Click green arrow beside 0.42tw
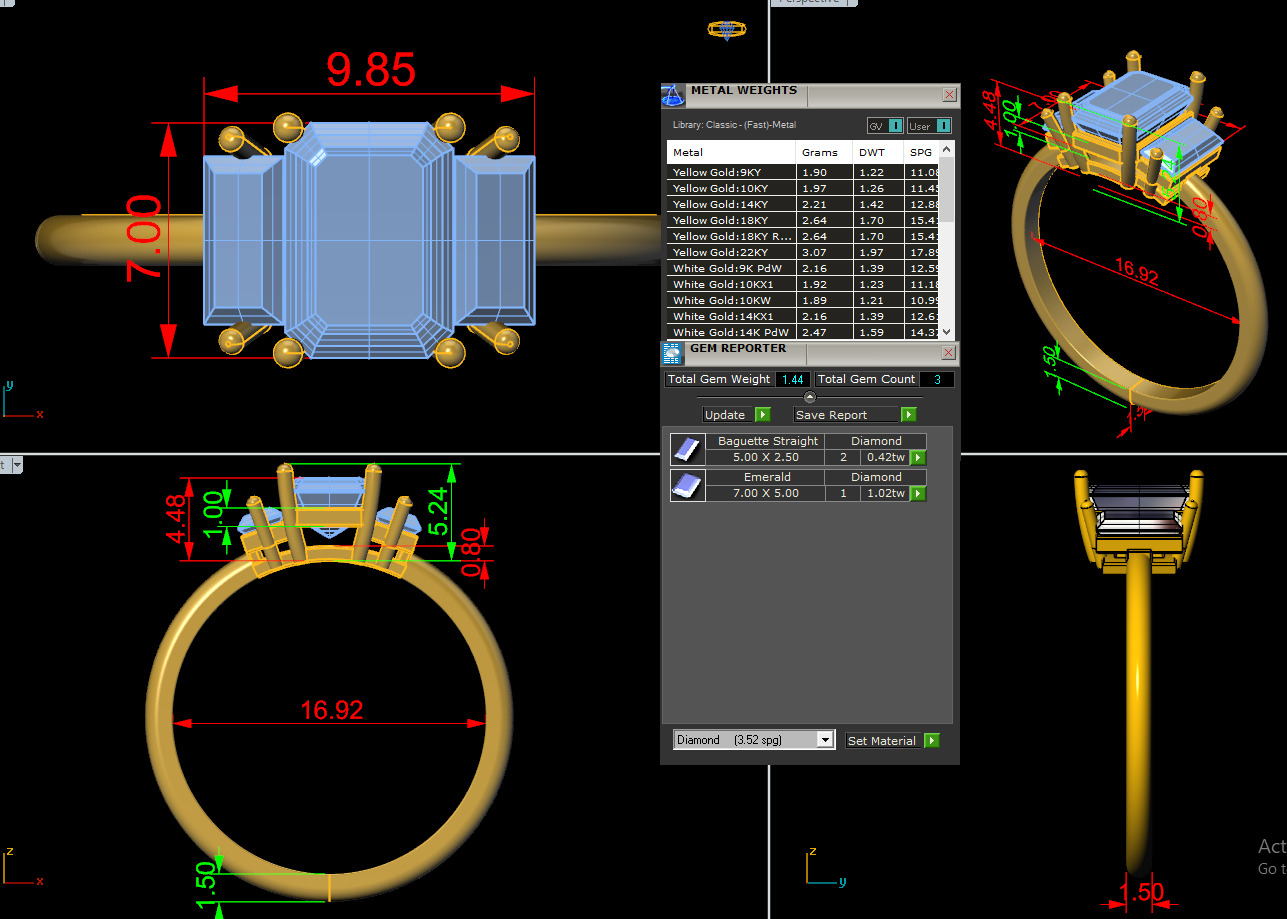The image size is (1287, 919). click(918, 458)
